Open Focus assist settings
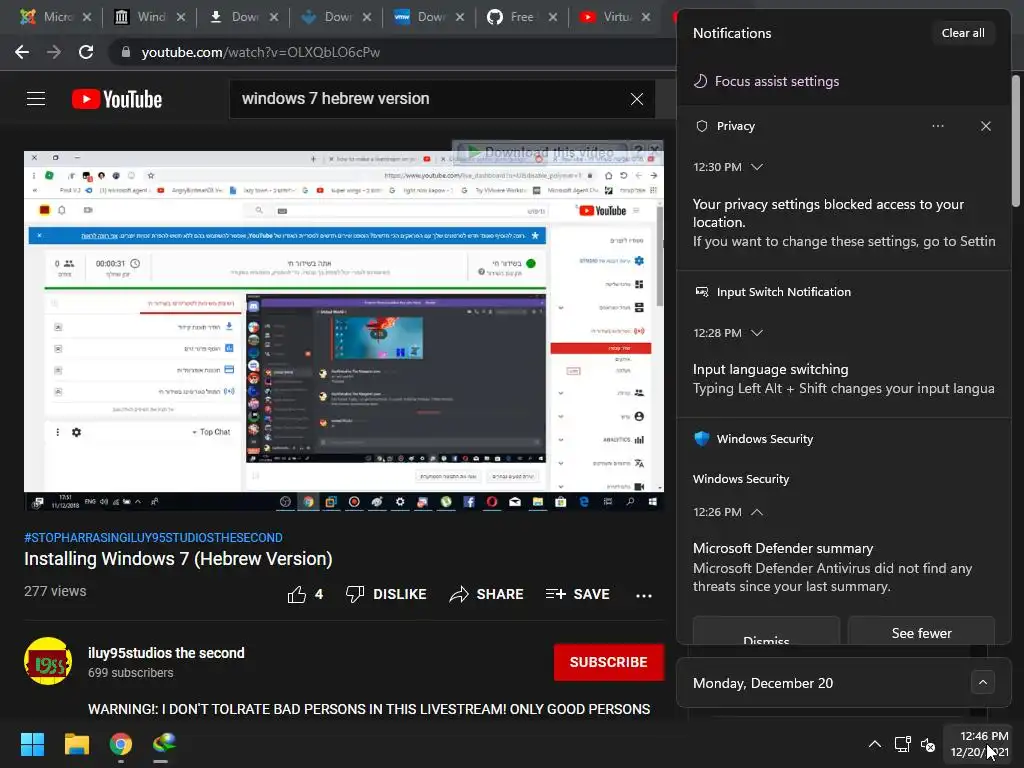This screenshot has width=1024, height=768. click(x=766, y=82)
